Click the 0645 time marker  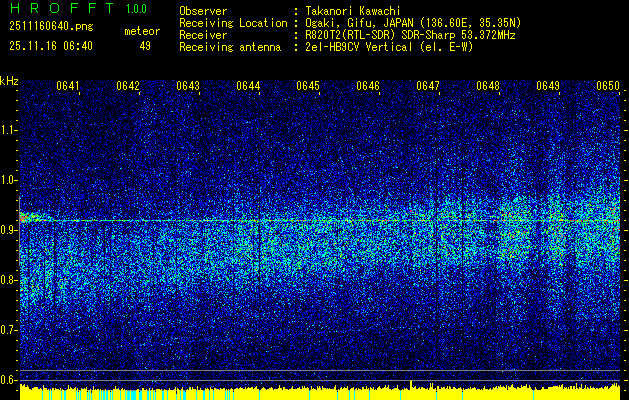[308, 86]
